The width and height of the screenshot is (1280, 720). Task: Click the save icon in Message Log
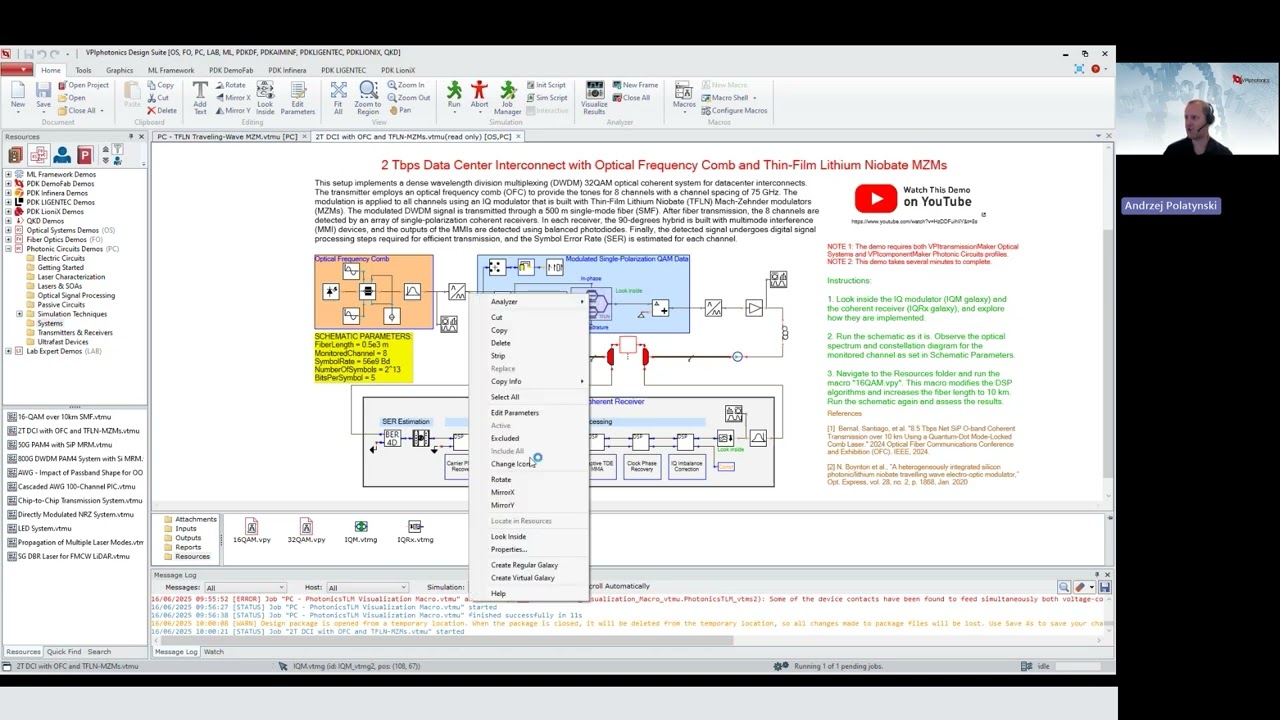1105,587
